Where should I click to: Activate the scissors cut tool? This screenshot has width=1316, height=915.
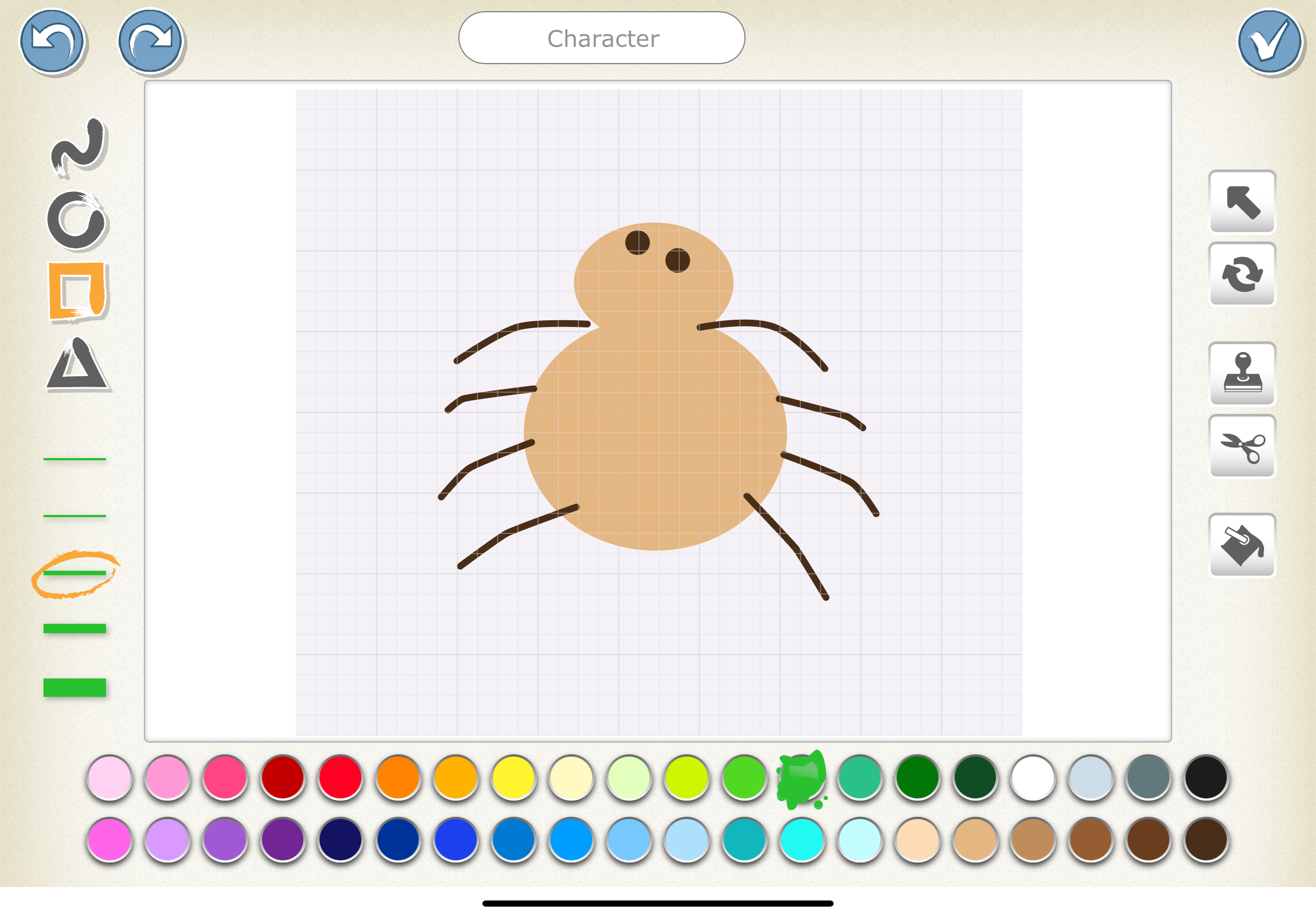click(x=1241, y=446)
